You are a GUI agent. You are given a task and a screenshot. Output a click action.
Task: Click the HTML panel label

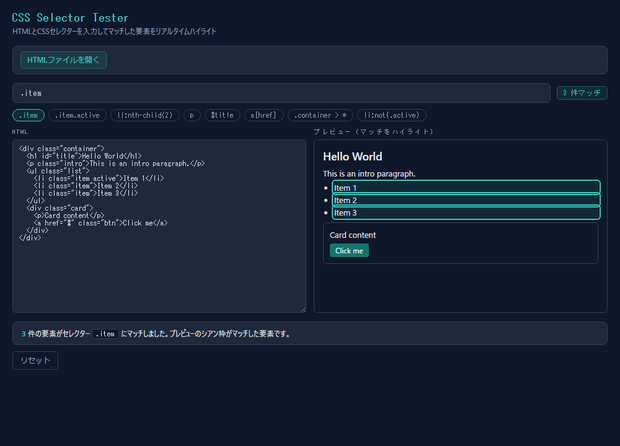[x=20, y=132]
